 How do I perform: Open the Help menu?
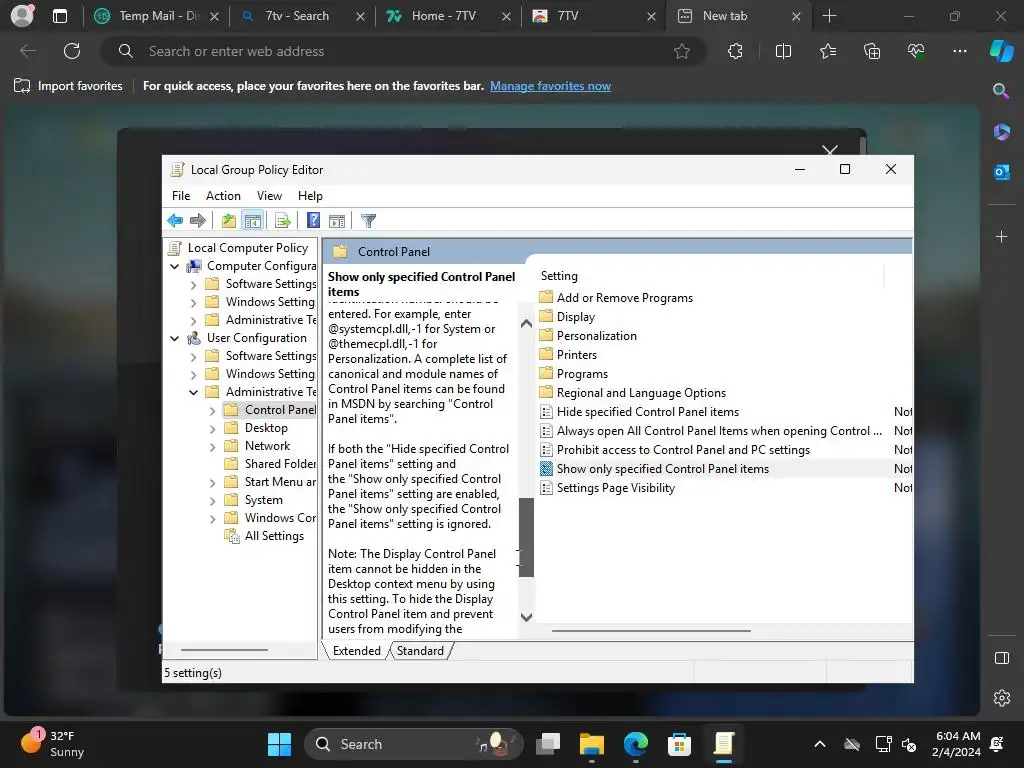(x=310, y=196)
